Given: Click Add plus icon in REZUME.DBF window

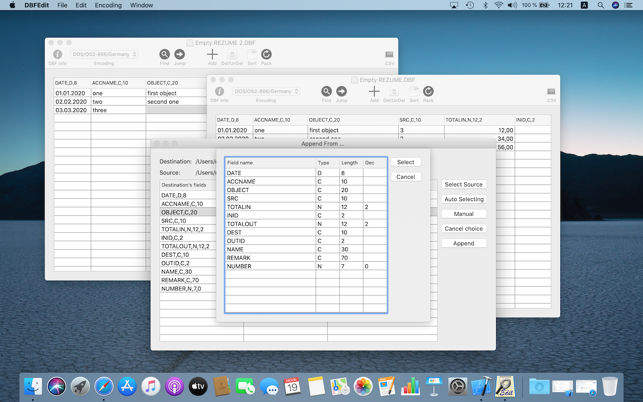Looking at the screenshot, I should 374,91.
